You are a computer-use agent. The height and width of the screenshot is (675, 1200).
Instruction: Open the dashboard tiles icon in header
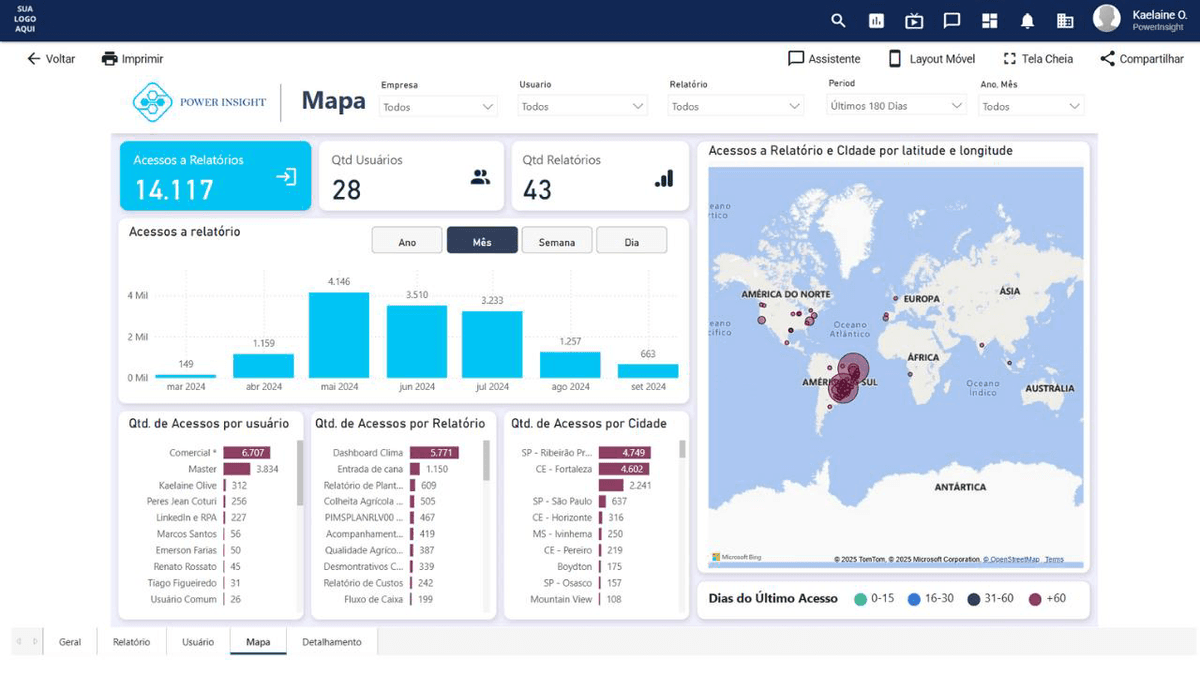tap(990, 20)
